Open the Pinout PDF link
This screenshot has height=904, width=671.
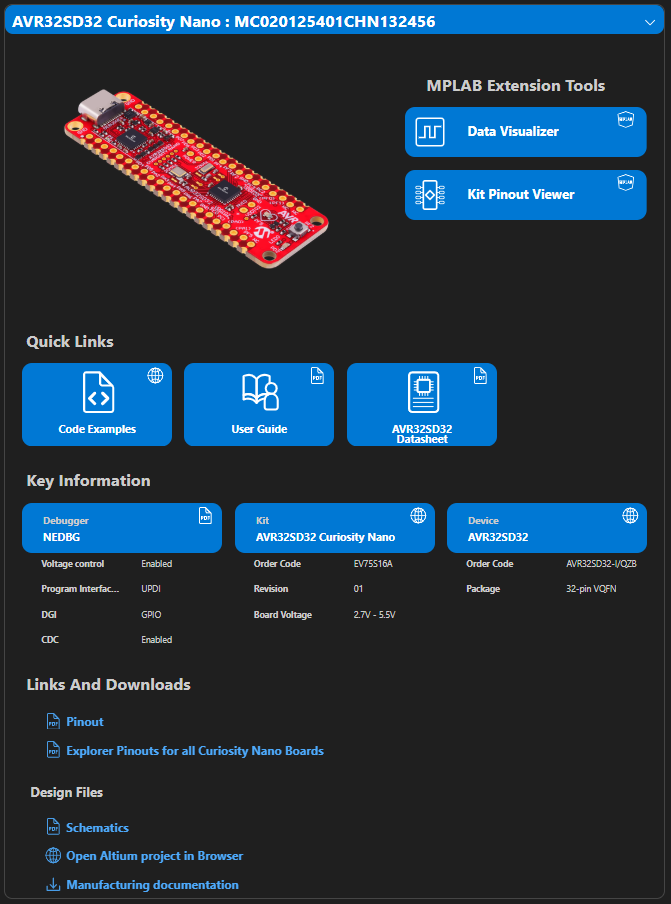coord(85,722)
